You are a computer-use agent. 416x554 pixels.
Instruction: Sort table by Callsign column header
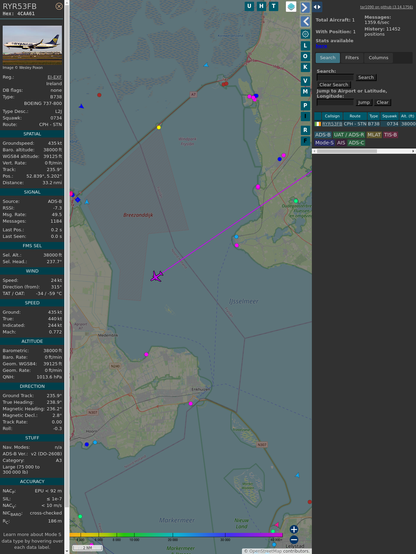coord(332,116)
